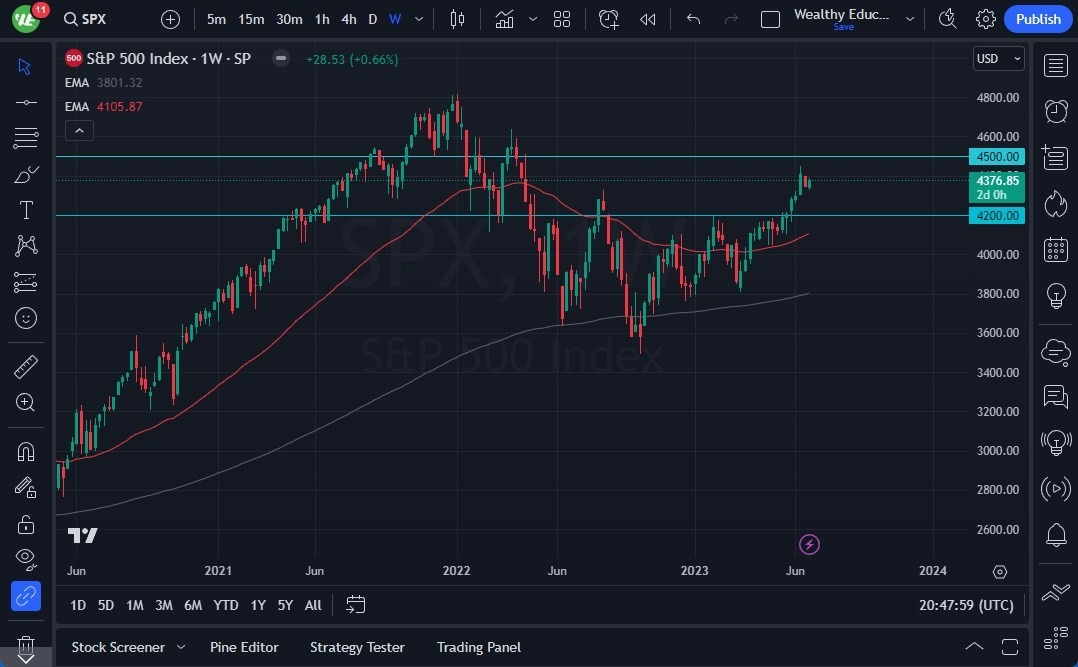
Task: Select the trend line drawing tool
Action: click(27, 101)
